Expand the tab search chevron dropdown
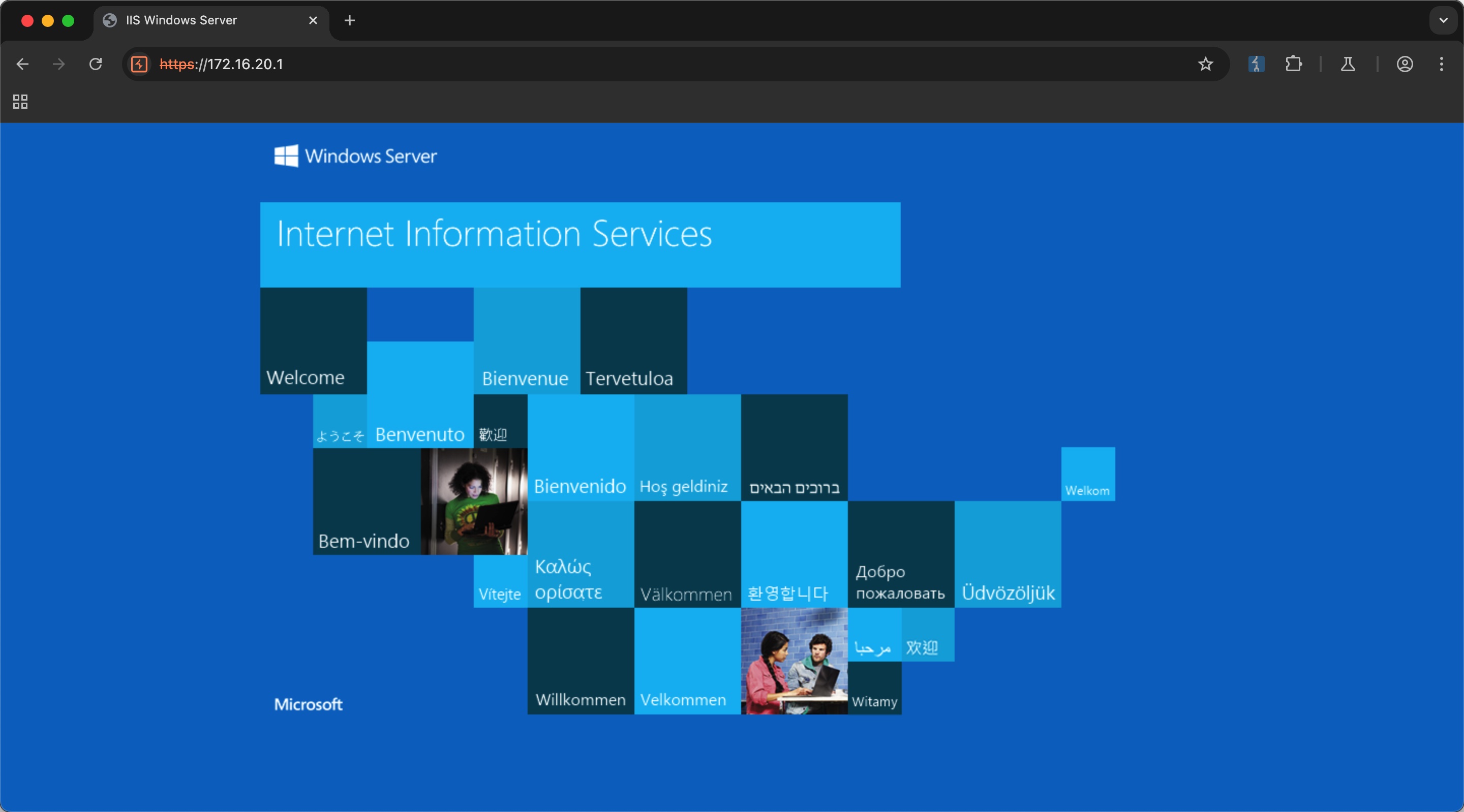The width and height of the screenshot is (1464, 812). click(1443, 20)
